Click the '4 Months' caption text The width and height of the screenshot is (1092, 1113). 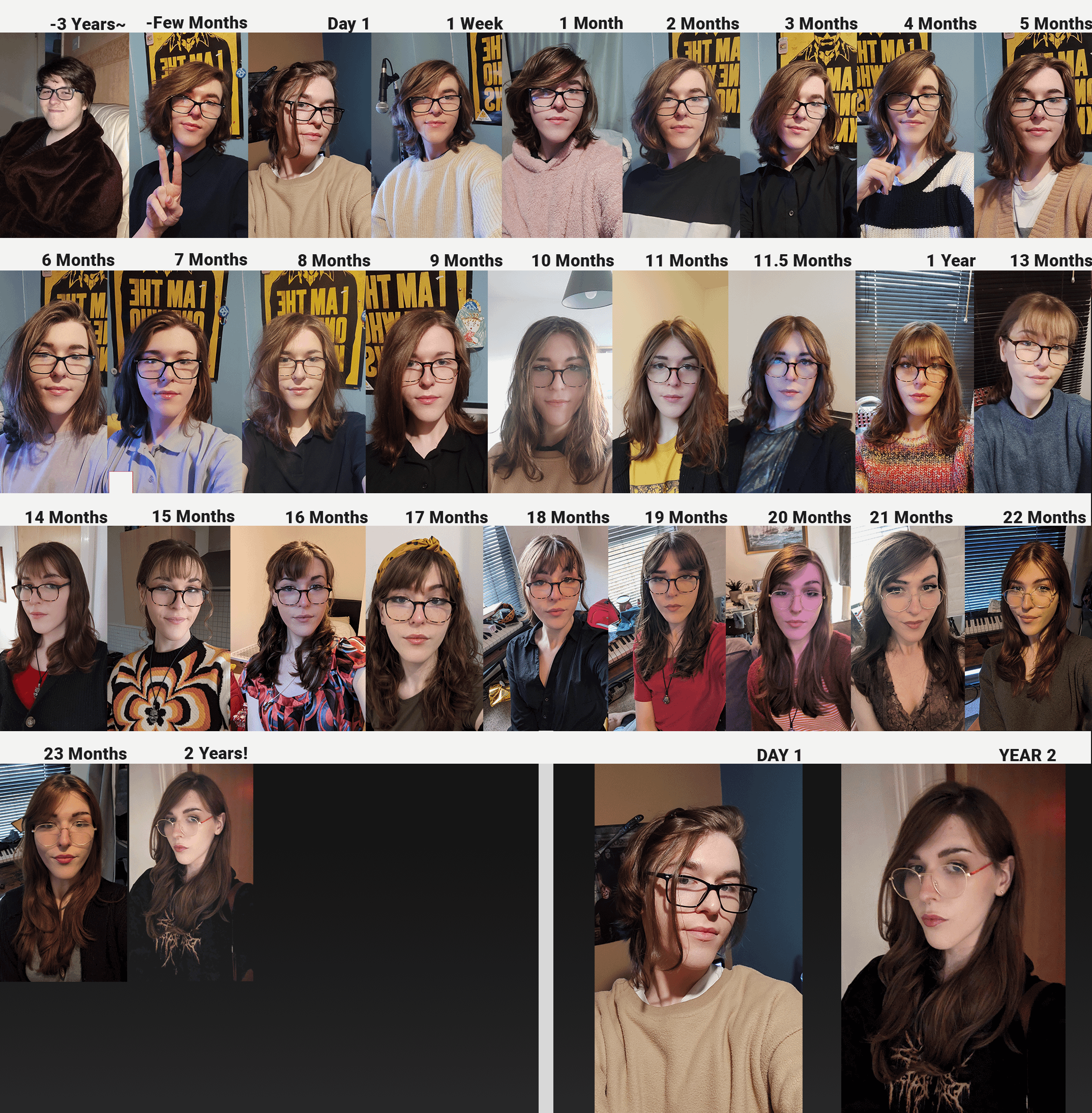coord(940,23)
